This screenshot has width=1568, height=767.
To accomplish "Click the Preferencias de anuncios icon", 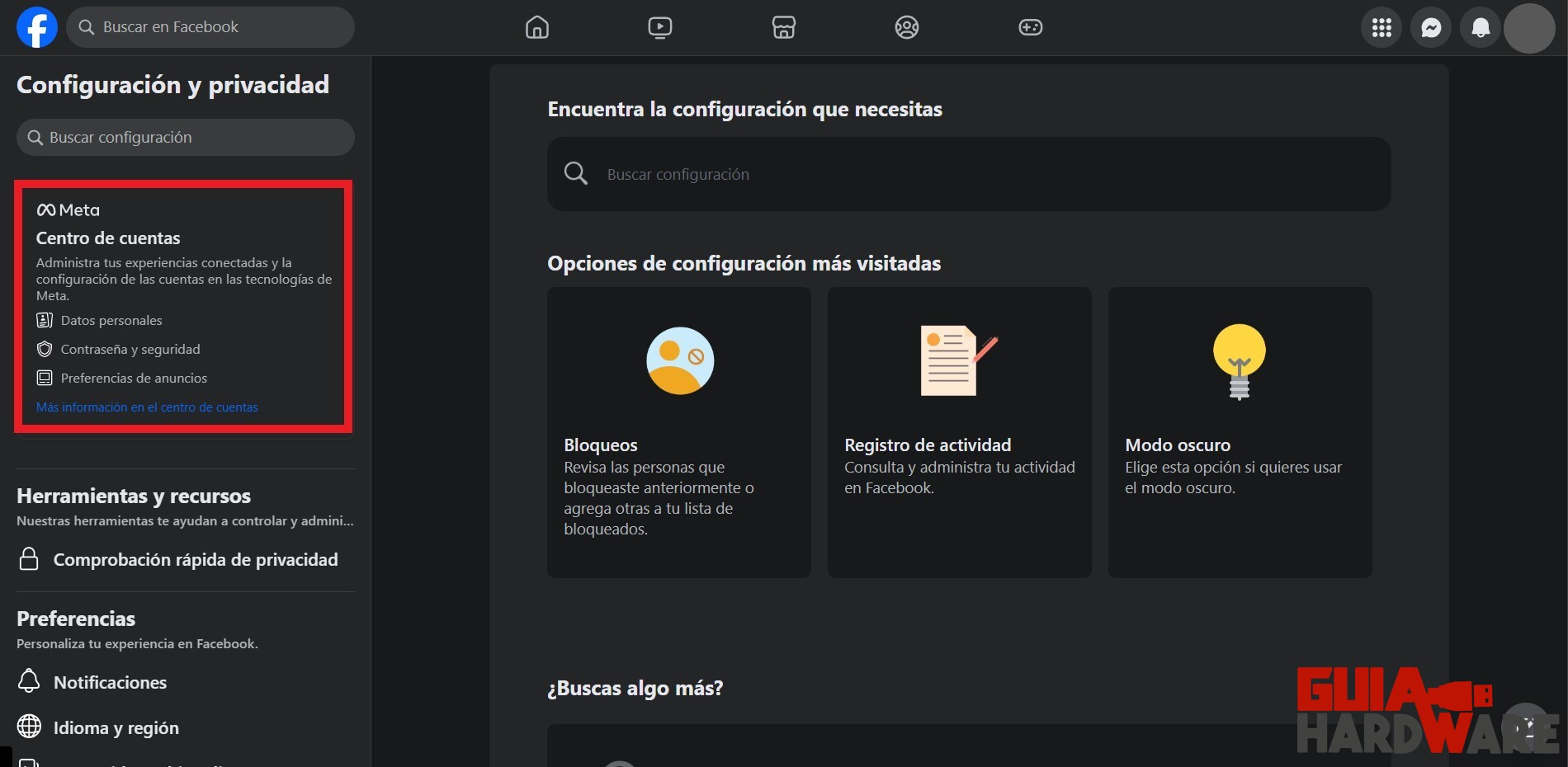I will pos(45,378).
